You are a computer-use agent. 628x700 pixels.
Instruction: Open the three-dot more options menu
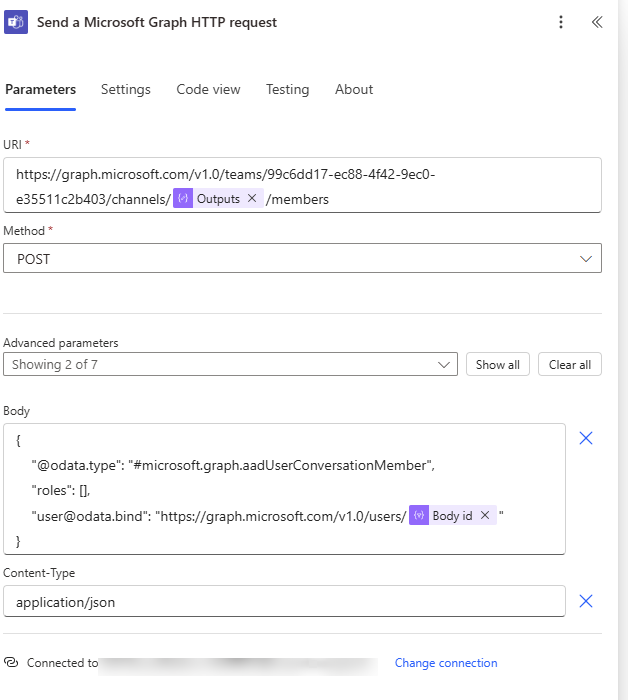pyautogui.click(x=561, y=22)
